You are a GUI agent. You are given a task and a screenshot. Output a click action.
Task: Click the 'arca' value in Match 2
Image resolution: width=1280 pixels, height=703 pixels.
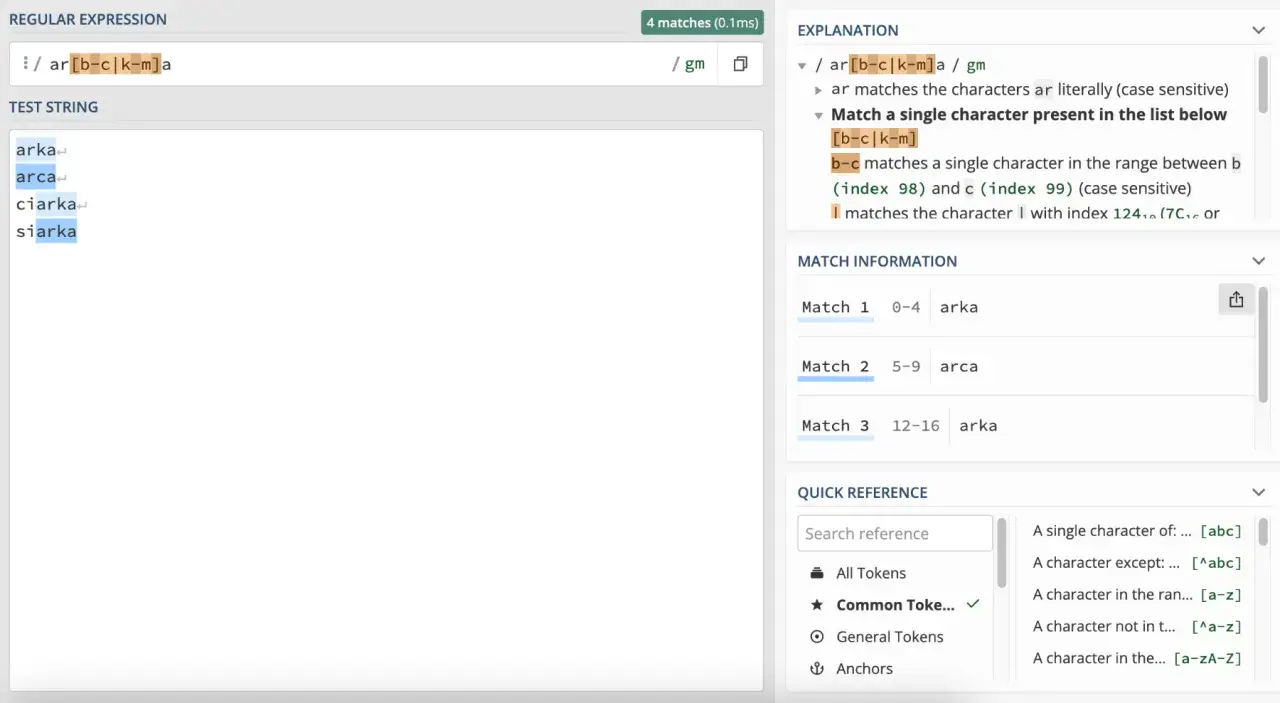(958, 366)
